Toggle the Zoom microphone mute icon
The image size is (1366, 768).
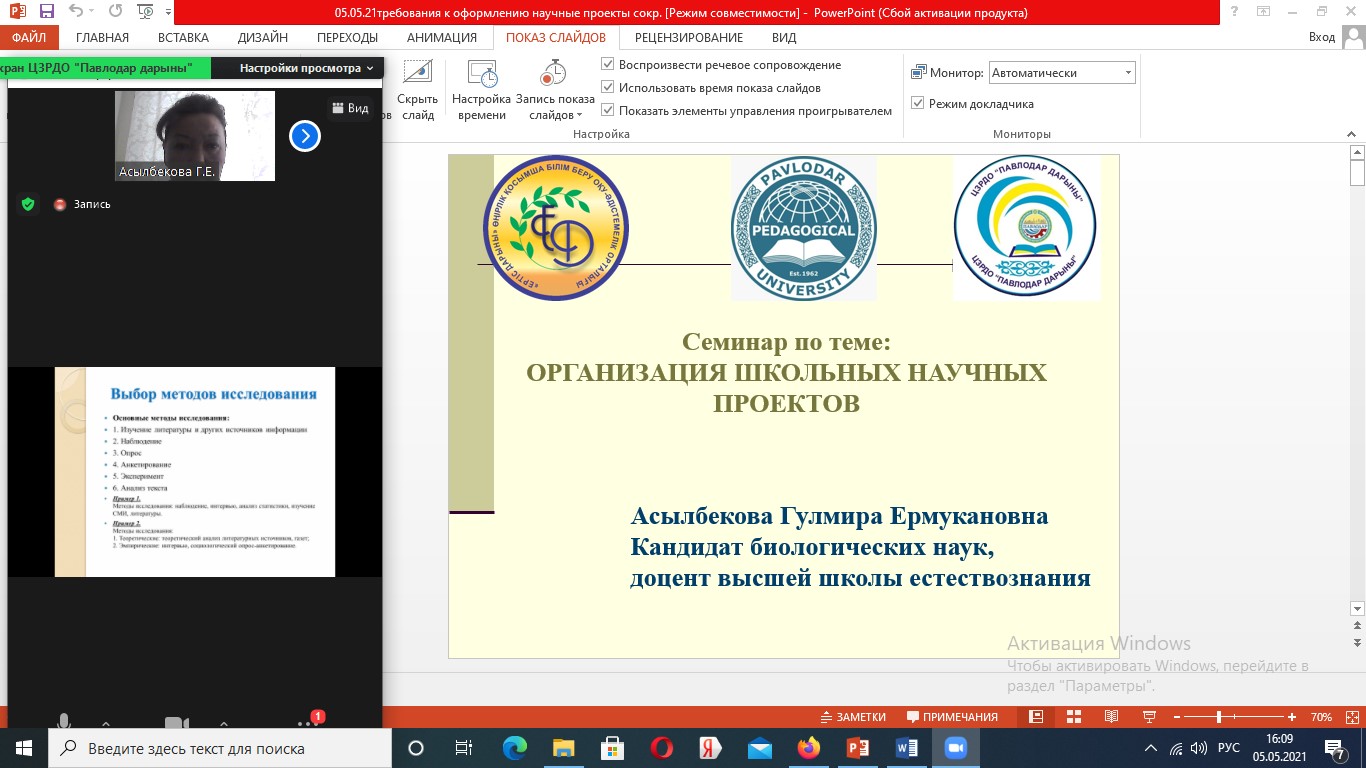(64, 723)
